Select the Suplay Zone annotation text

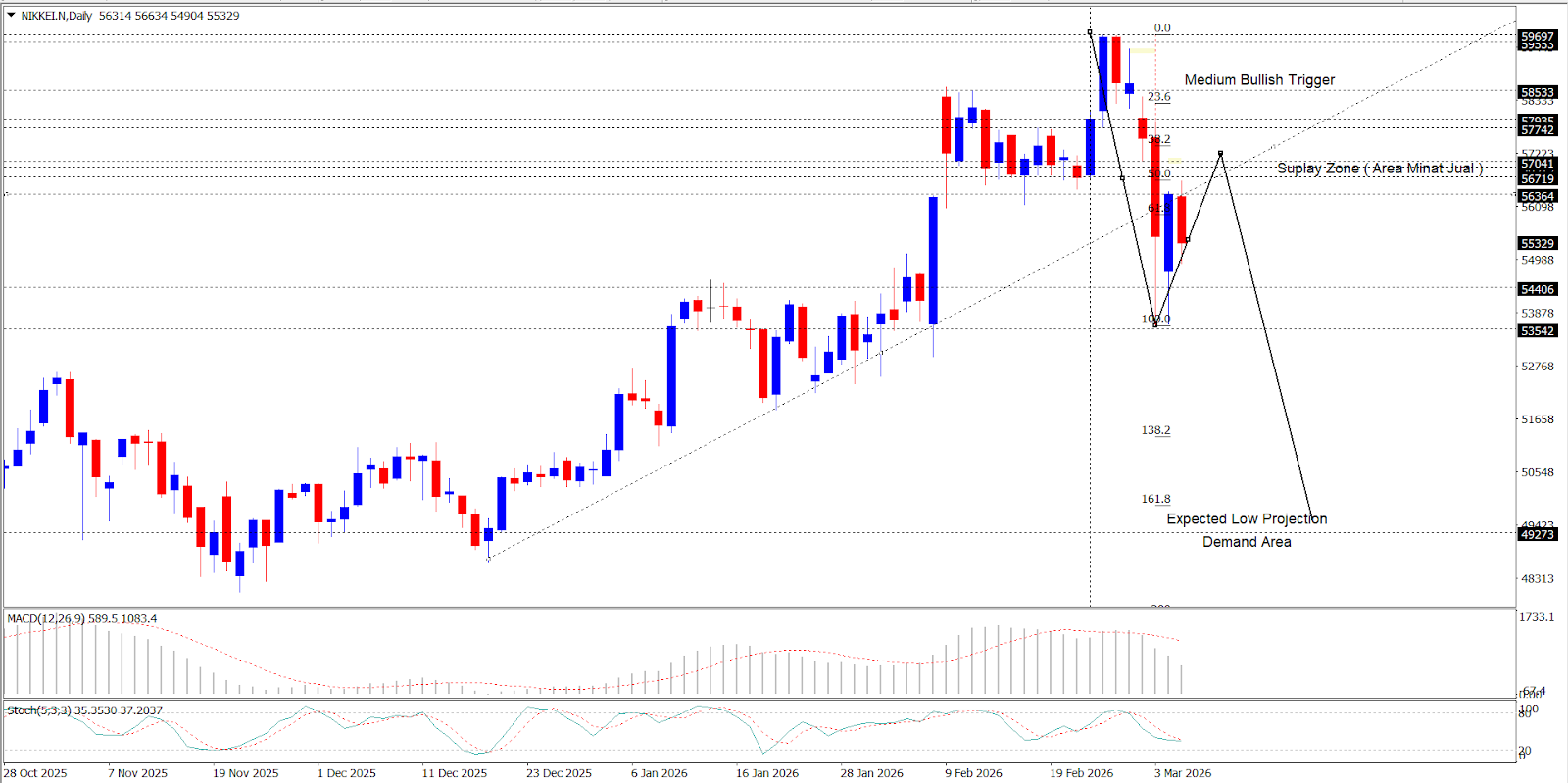coord(1380,169)
